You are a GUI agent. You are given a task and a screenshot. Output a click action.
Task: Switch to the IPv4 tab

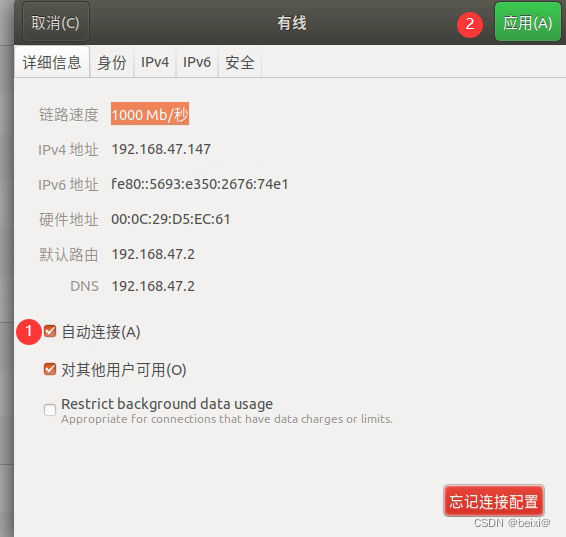coord(155,62)
